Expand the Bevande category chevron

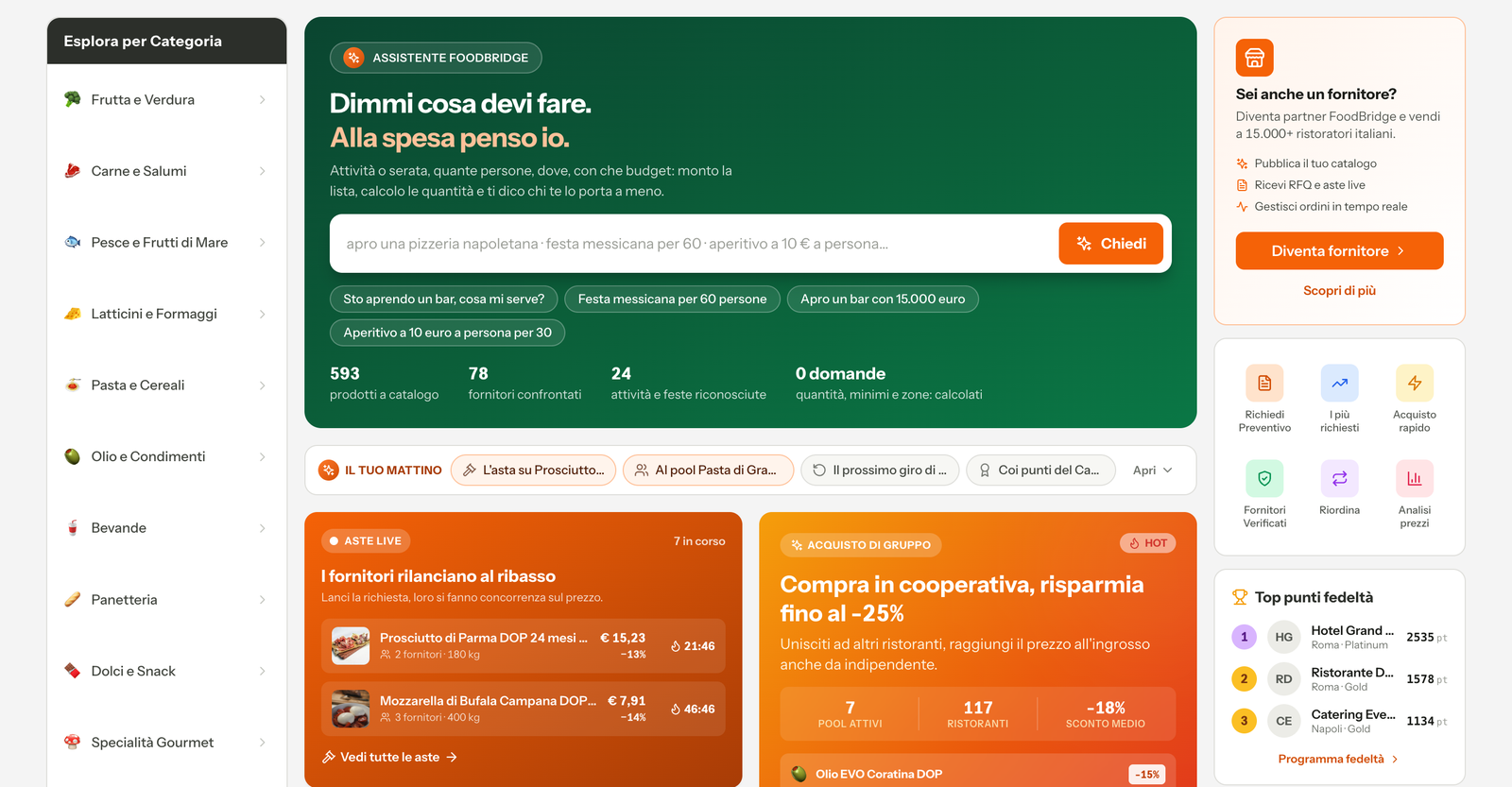pos(262,528)
